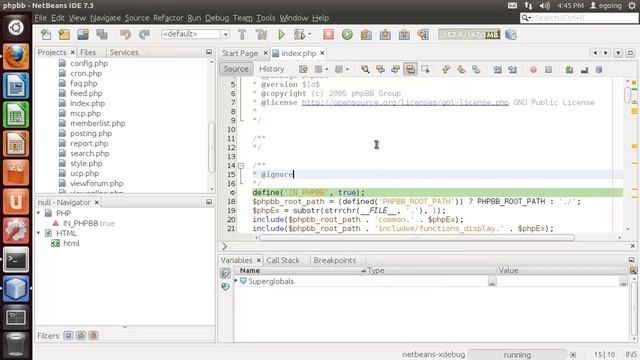Click the Build Project hammer icon
640x360 pixels.
point(242,35)
